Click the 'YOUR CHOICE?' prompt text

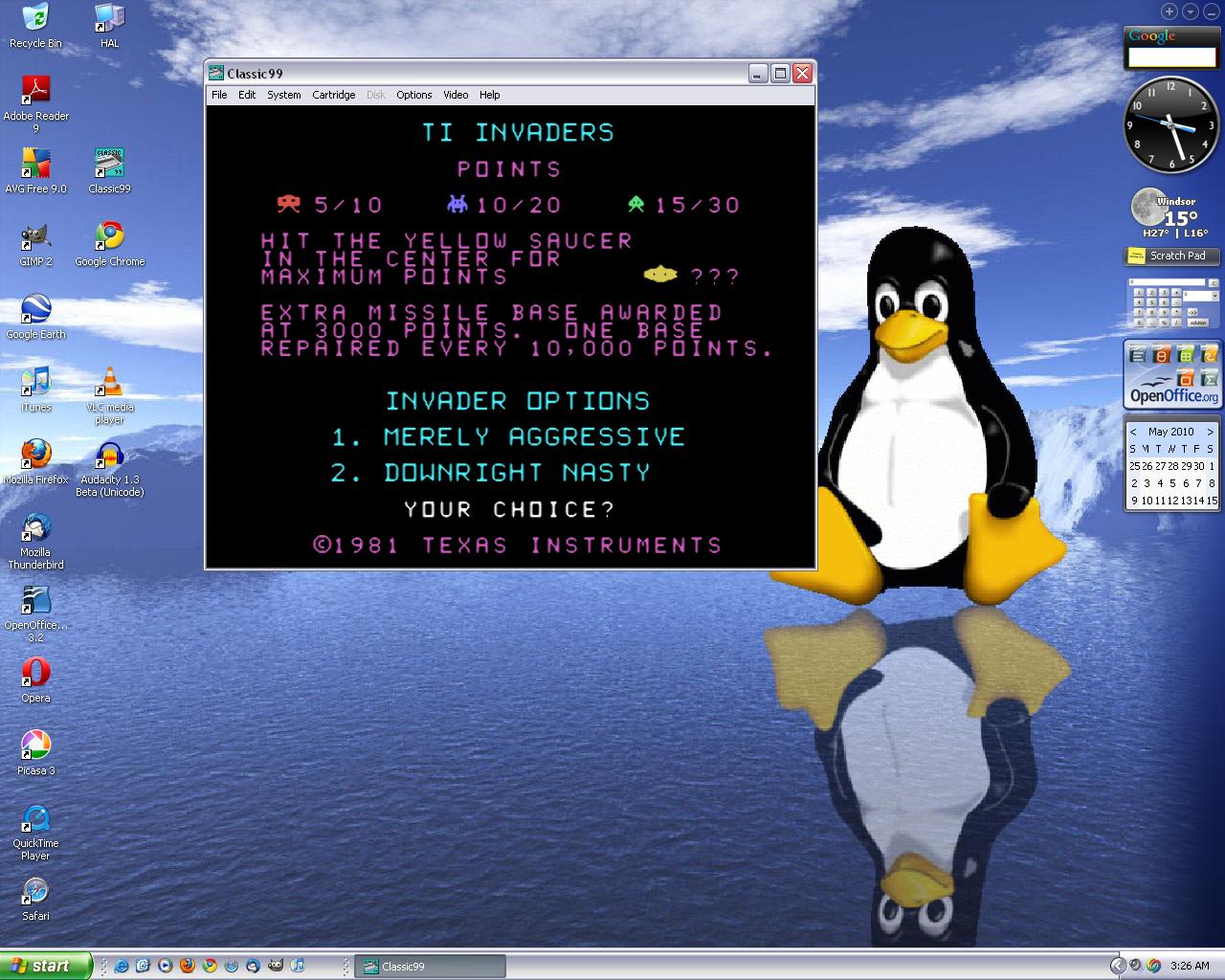click(x=509, y=509)
